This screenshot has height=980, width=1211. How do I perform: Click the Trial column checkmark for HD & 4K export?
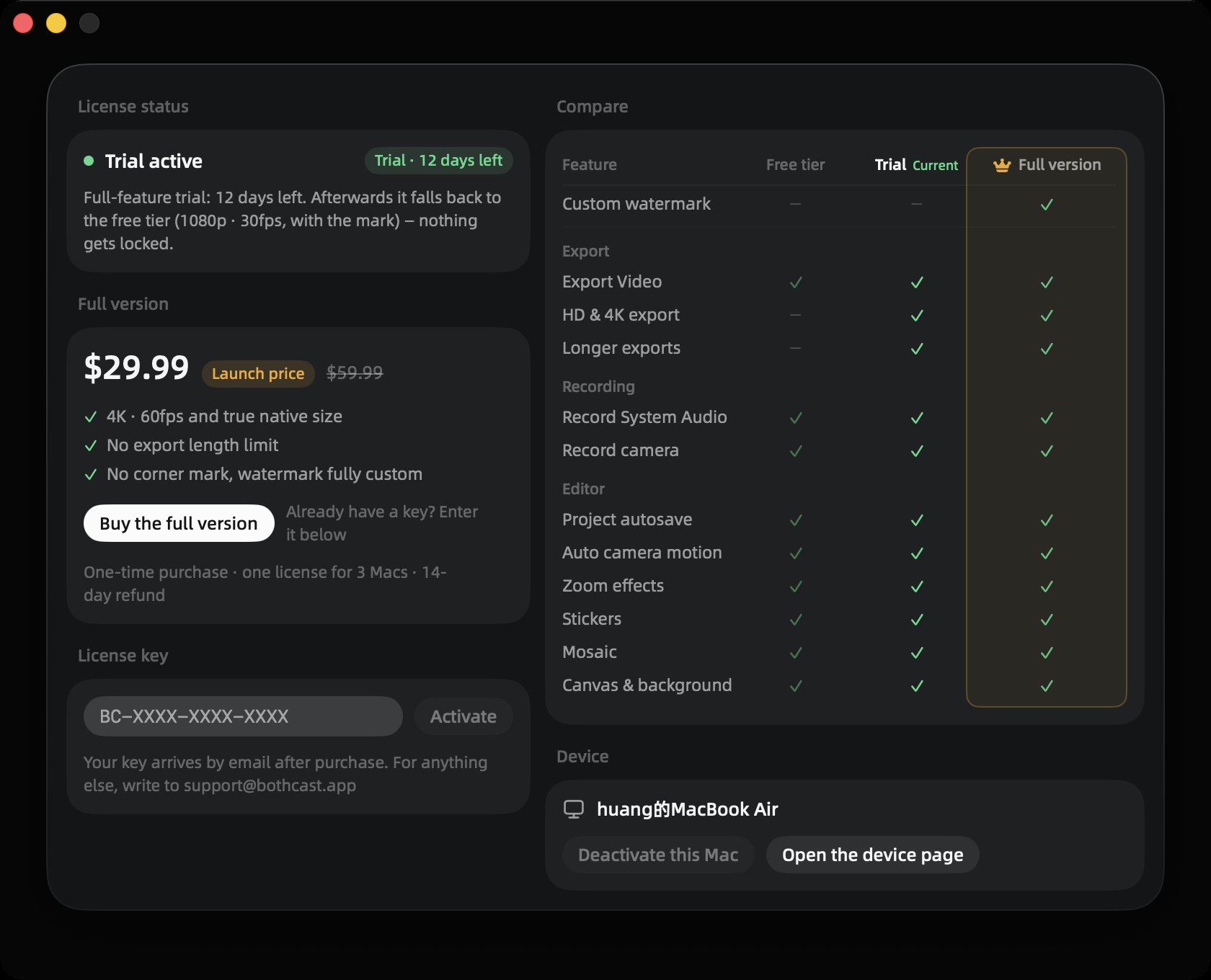917,316
